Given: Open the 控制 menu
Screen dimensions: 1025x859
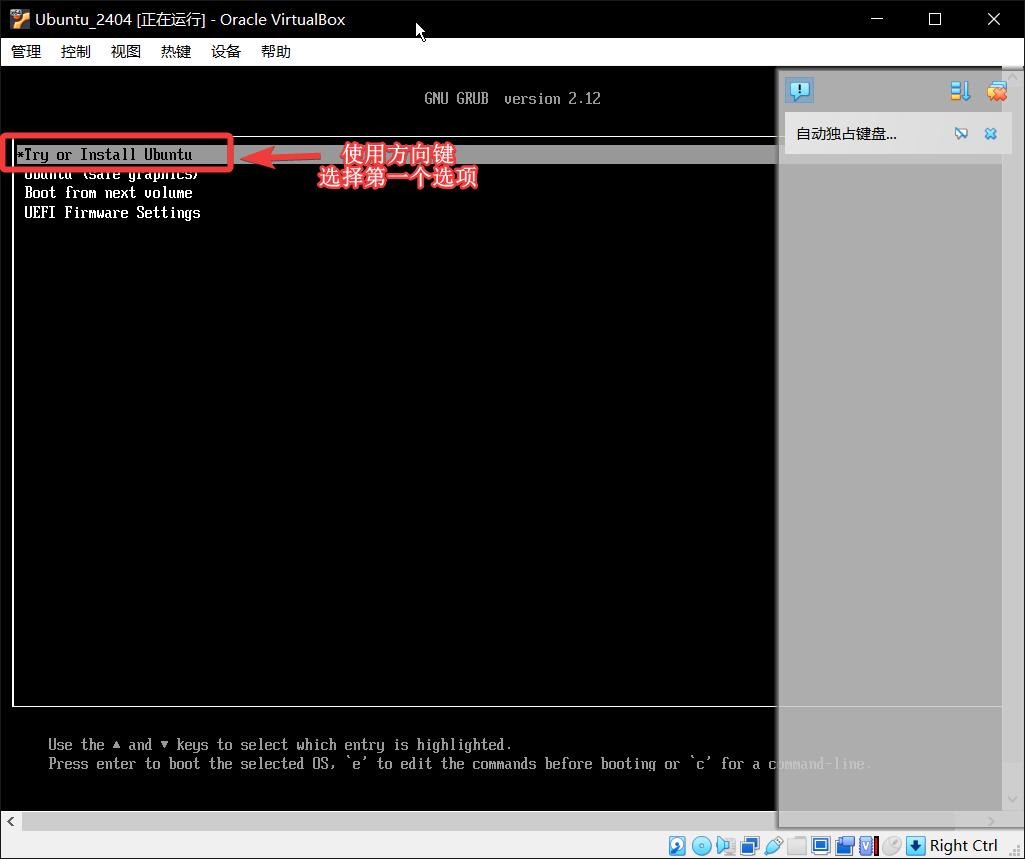Looking at the screenshot, I should click(76, 52).
